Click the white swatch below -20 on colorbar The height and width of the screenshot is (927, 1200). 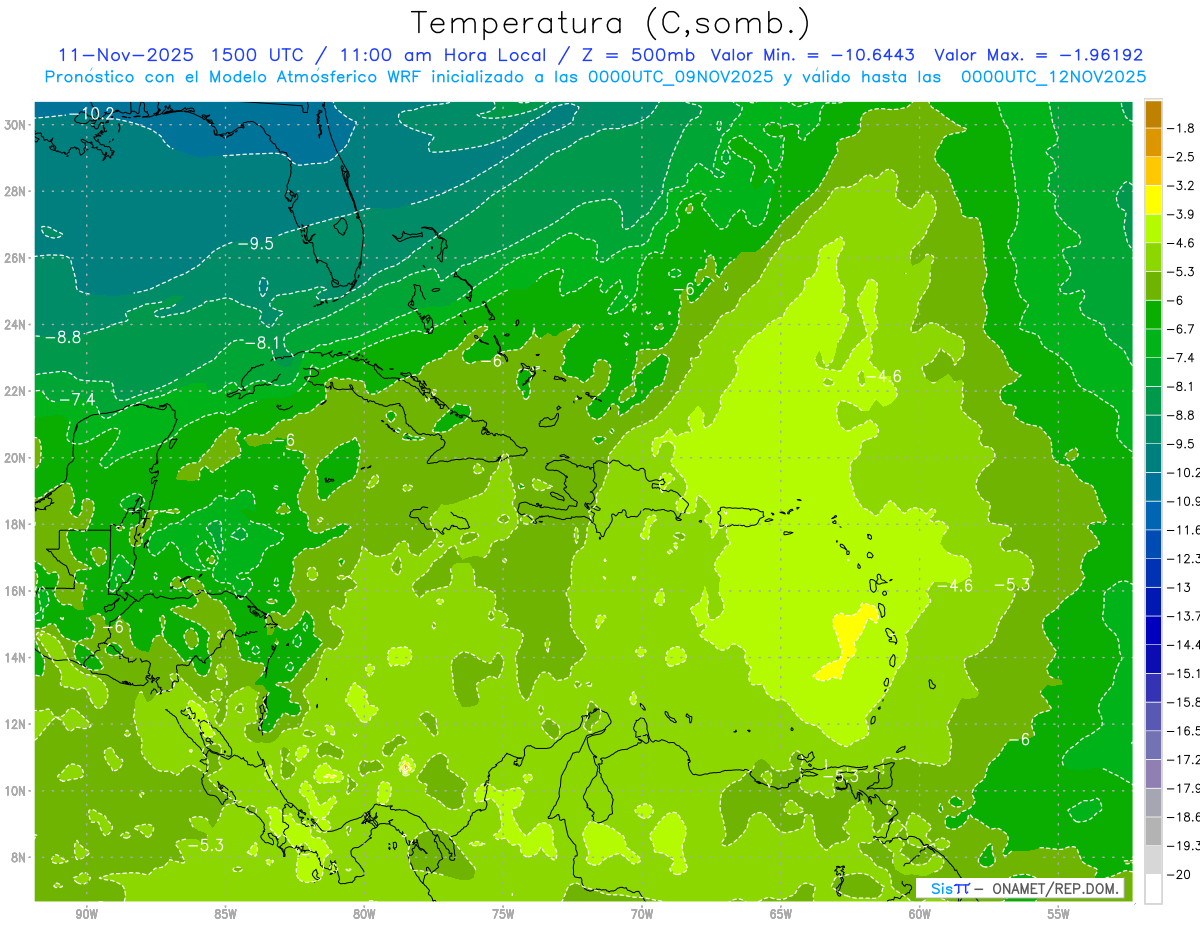[x=1153, y=888]
